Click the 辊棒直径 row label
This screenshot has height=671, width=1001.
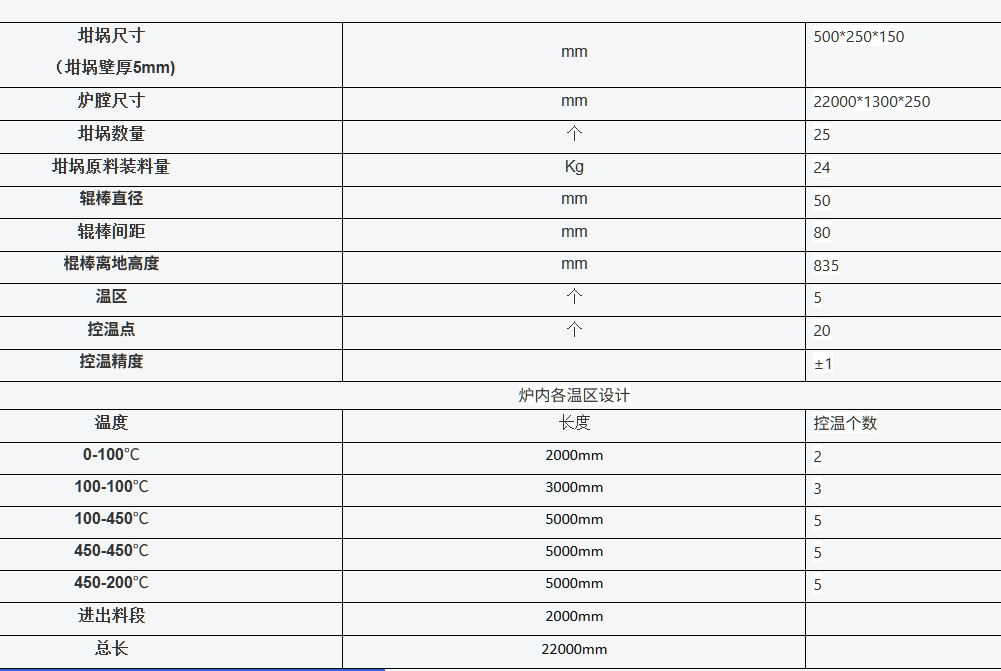pyautogui.click(x=111, y=199)
